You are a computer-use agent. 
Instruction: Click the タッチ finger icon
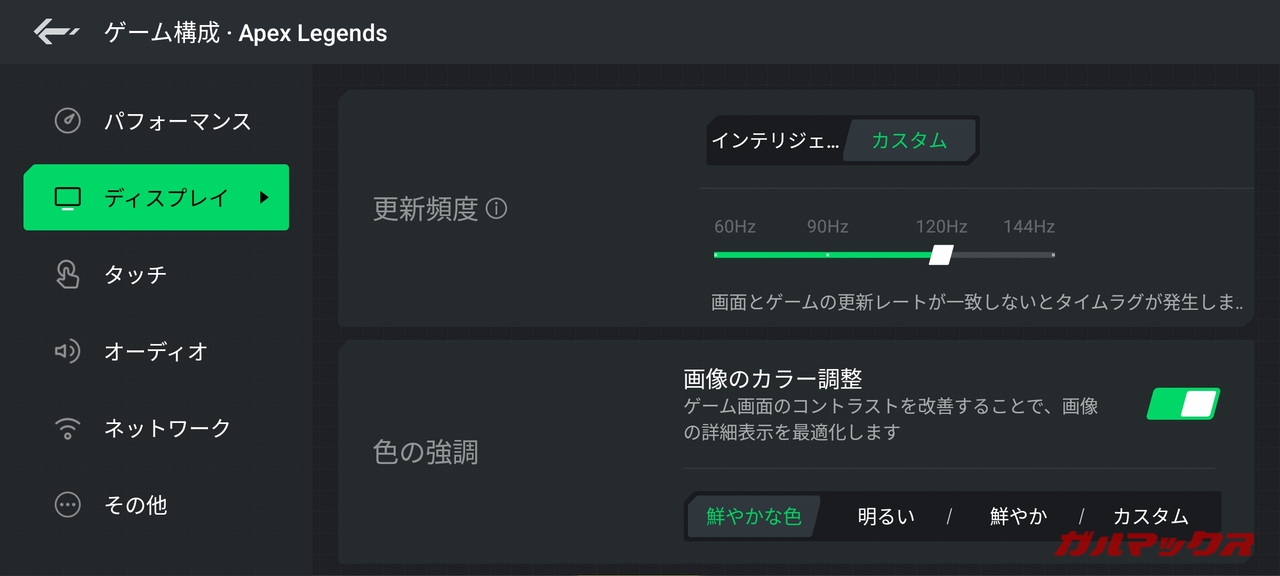click(67, 274)
